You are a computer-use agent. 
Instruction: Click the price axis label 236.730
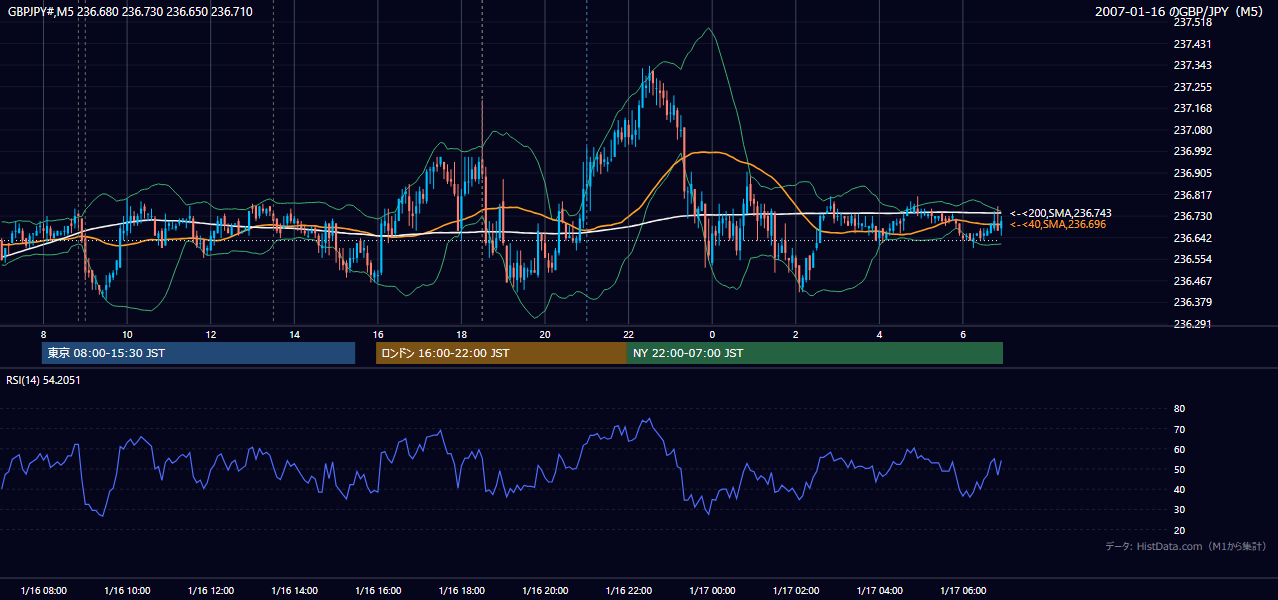coord(1192,216)
